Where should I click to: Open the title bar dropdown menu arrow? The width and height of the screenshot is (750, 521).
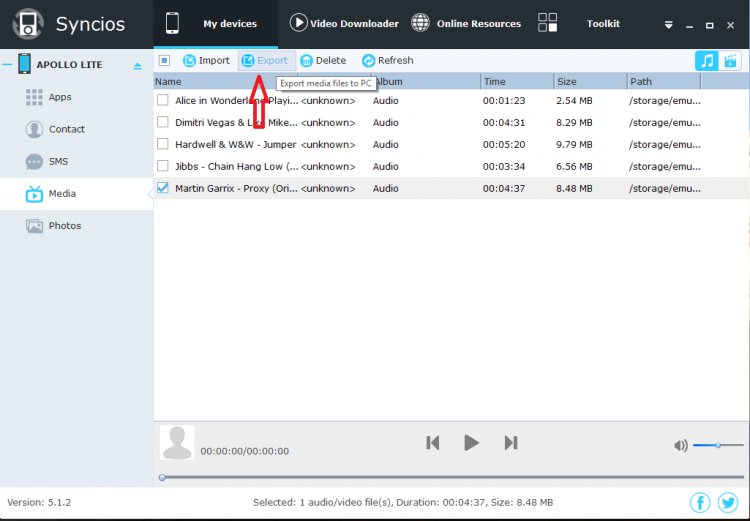(x=668, y=25)
